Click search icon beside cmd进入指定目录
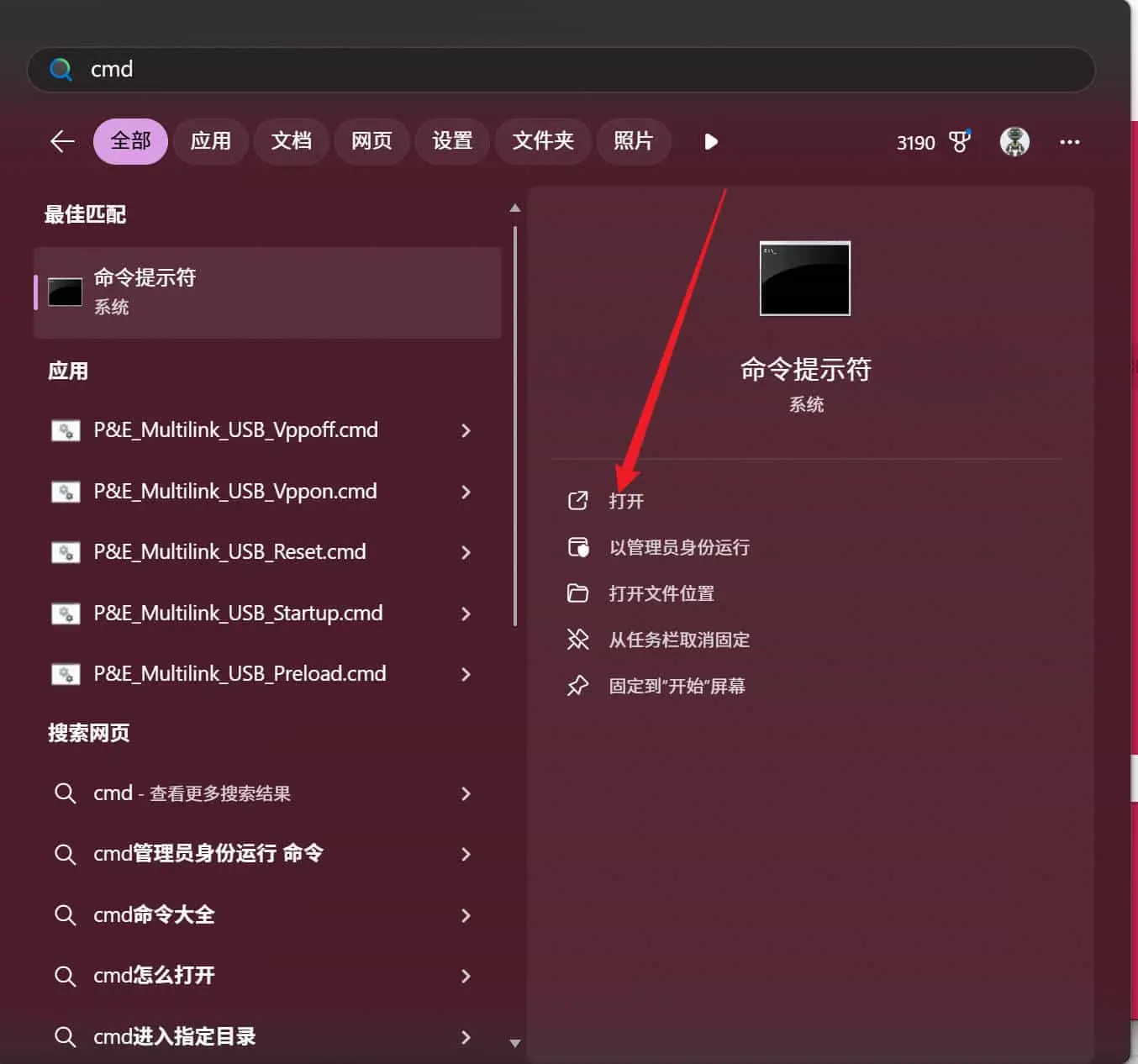This screenshot has height=1064, width=1138. pyautogui.click(x=65, y=1036)
